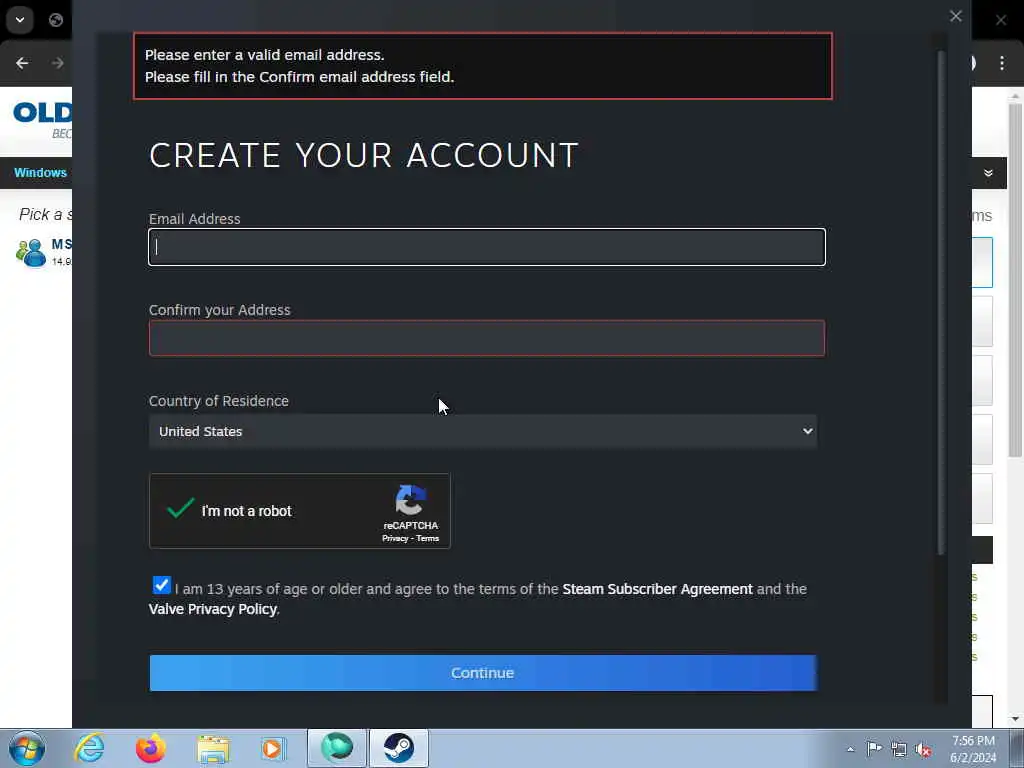Click the background page scrollbar down arrow

point(1015,719)
